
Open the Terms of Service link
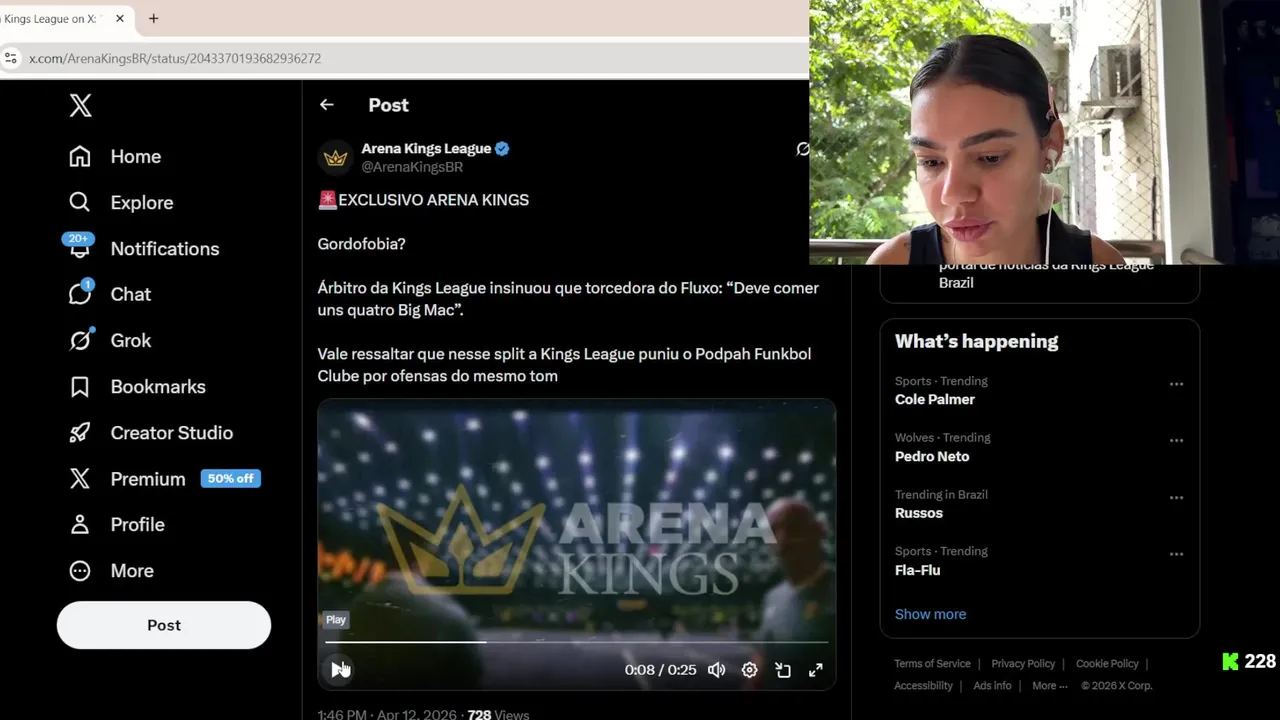click(932, 663)
